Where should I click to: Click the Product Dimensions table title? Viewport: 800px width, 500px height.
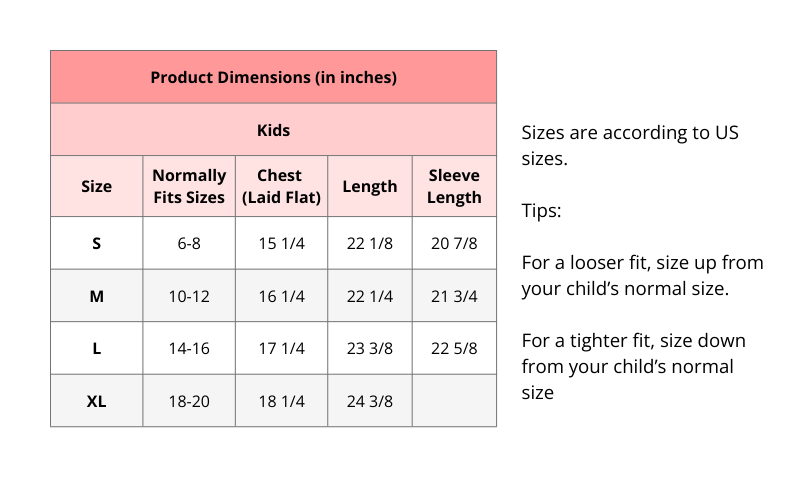[273, 77]
